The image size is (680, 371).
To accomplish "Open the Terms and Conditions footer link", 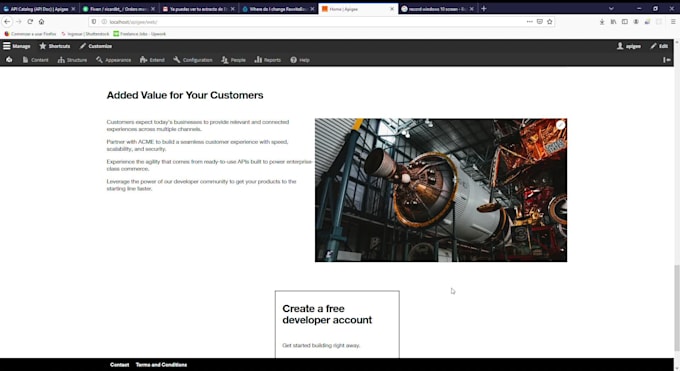I will (161, 364).
